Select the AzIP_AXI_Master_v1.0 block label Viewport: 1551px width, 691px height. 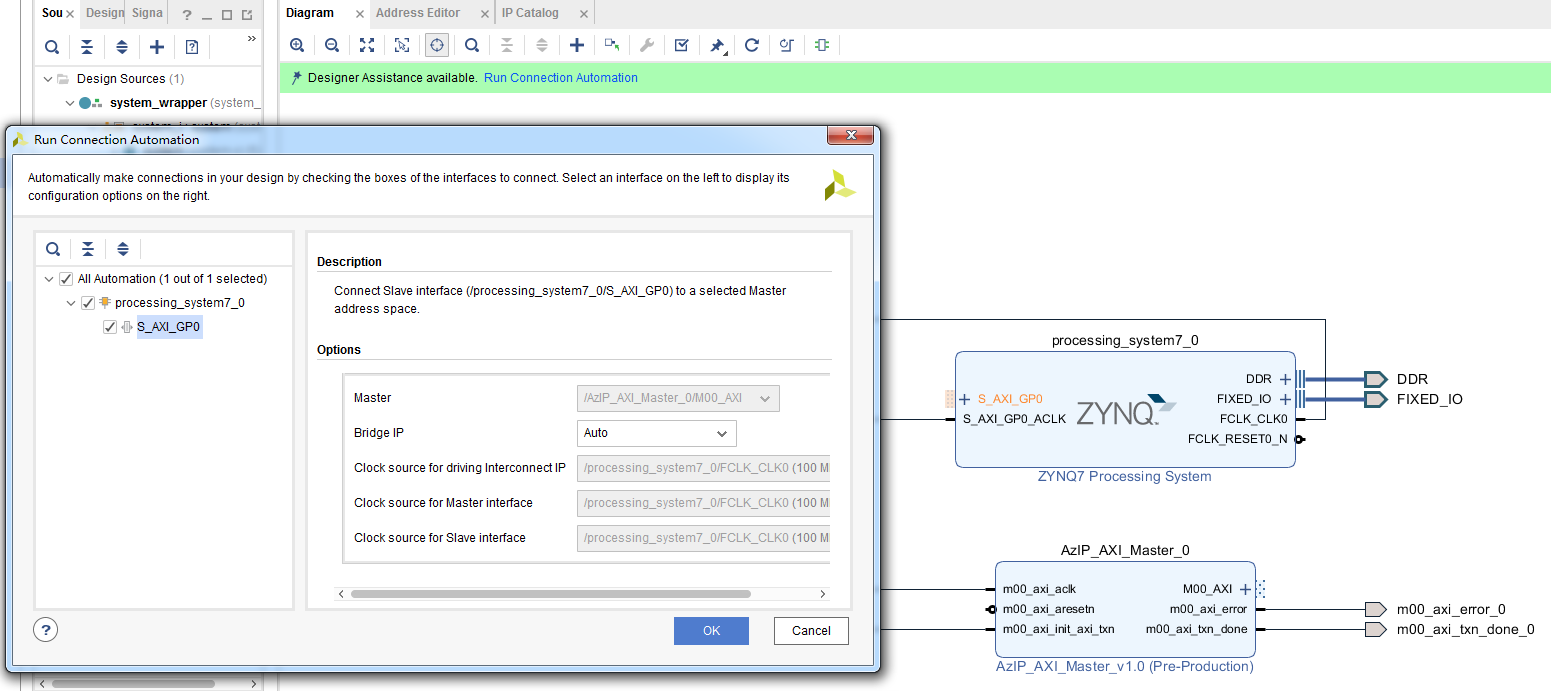pyautogui.click(x=1124, y=666)
